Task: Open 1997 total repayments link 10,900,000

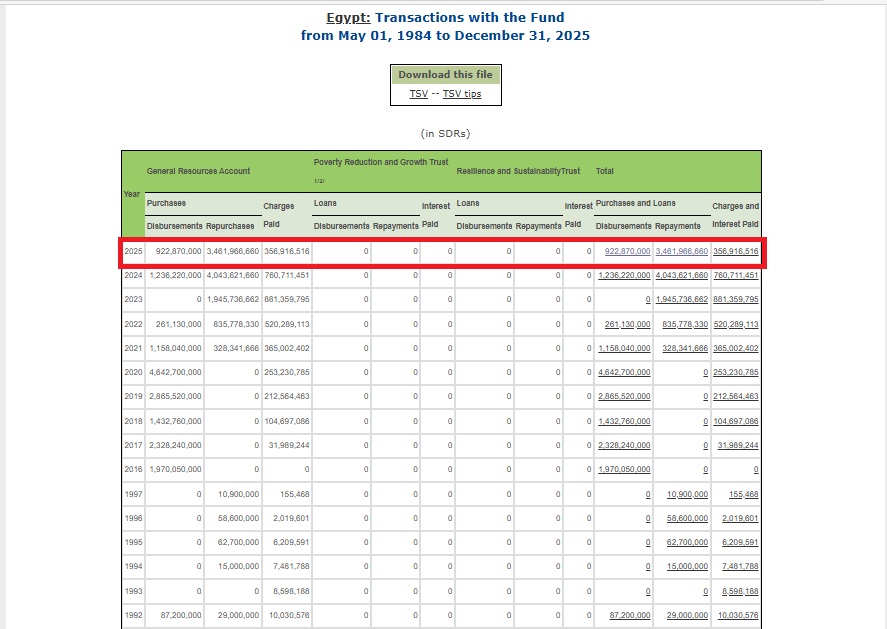Action: point(687,494)
